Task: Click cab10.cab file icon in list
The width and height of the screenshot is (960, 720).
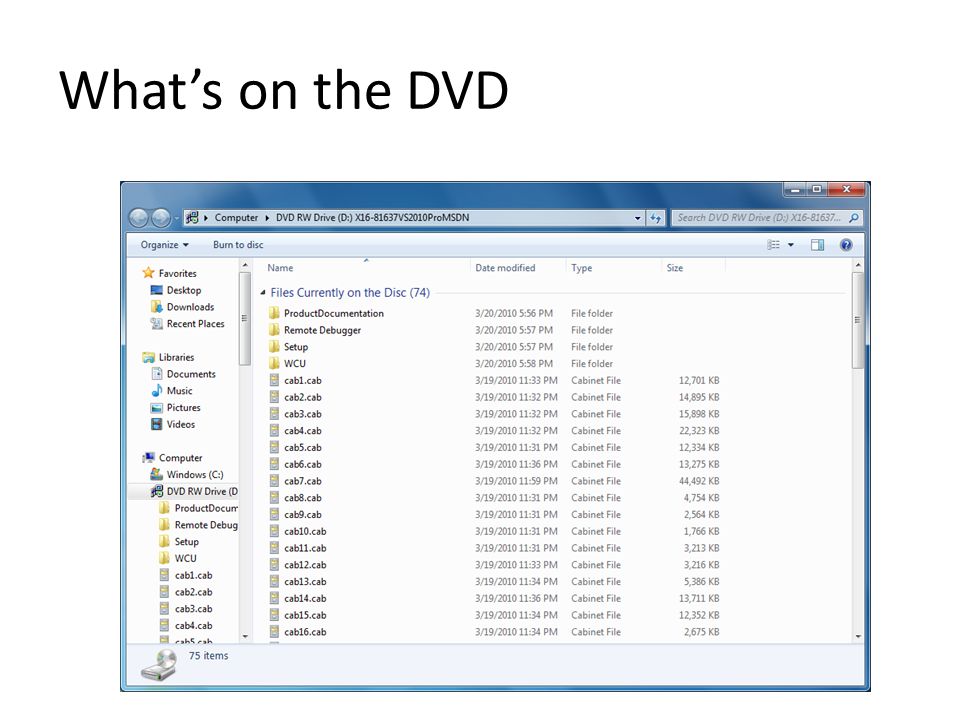Action: pyautogui.click(x=274, y=531)
